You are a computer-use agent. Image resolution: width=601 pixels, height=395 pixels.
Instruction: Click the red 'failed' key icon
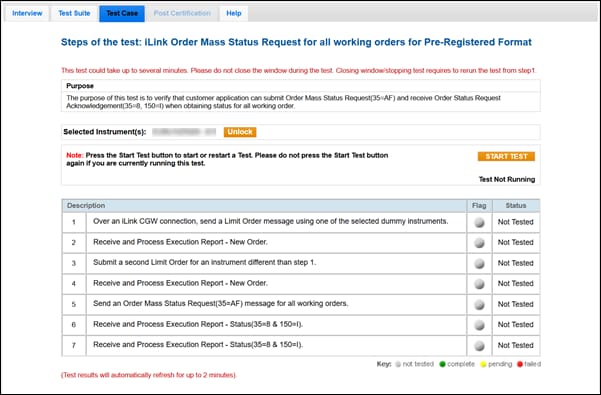pos(520,364)
